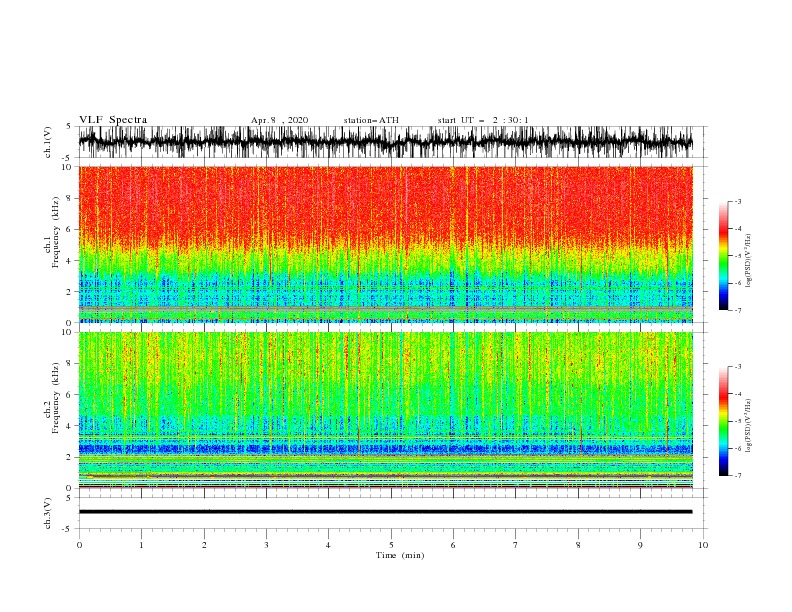
Task: Click the time axis tick label "3"
Action: click(266, 545)
